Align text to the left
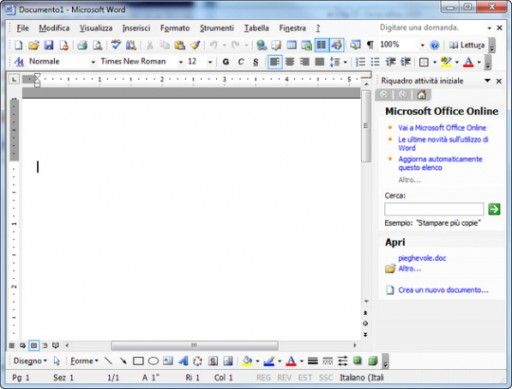This screenshot has height=389, width=512. (274, 62)
